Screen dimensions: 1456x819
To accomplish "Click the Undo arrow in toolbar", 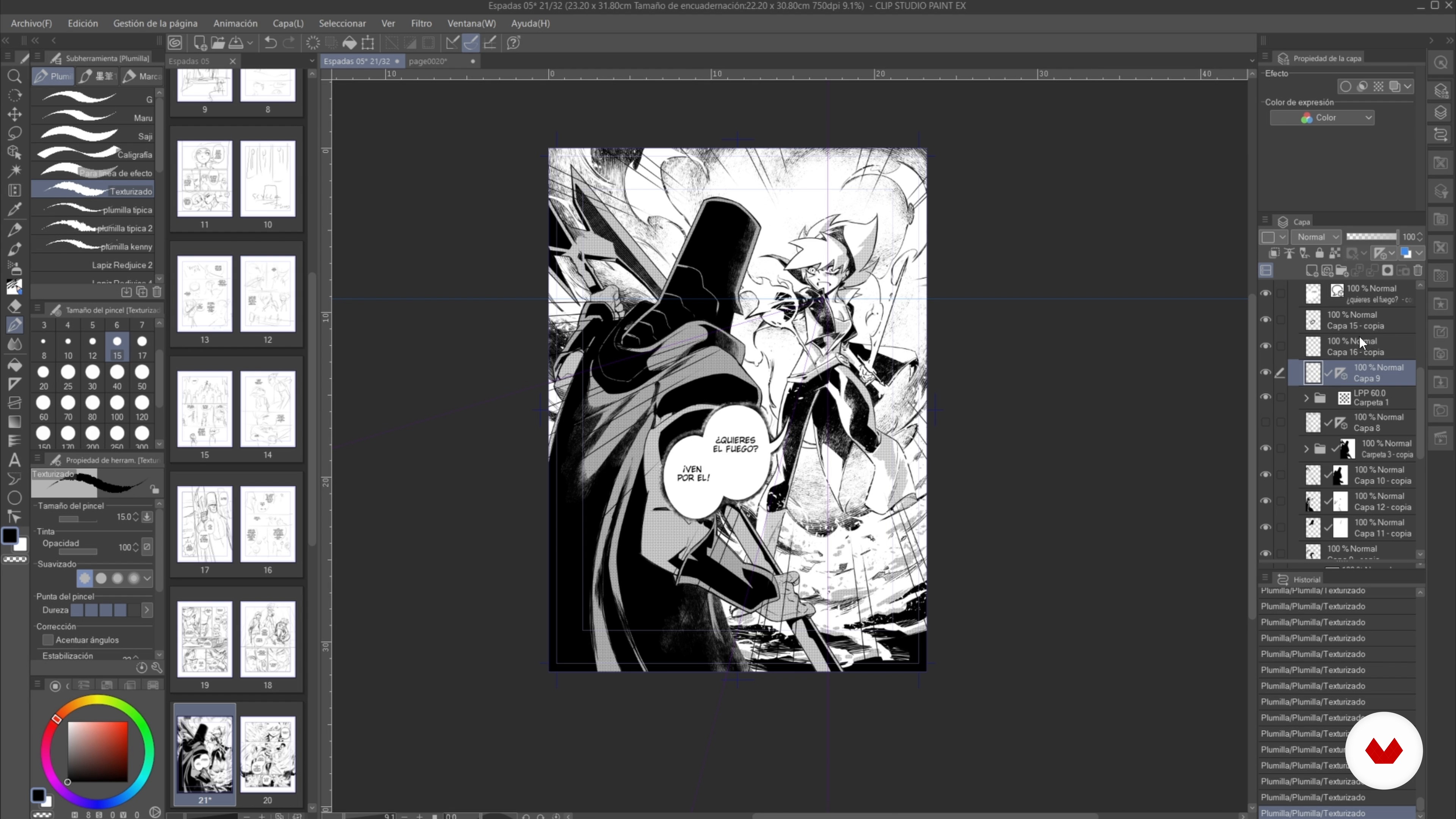I will [x=270, y=42].
